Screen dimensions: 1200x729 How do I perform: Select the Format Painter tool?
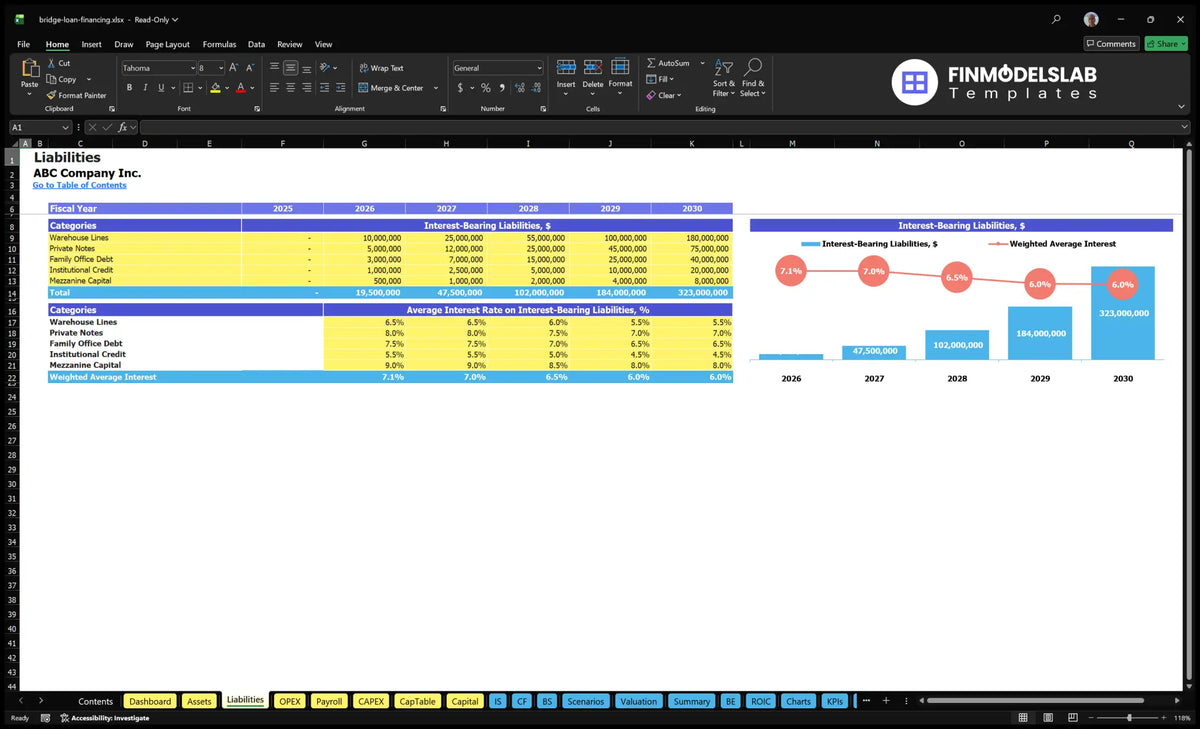[76, 95]
